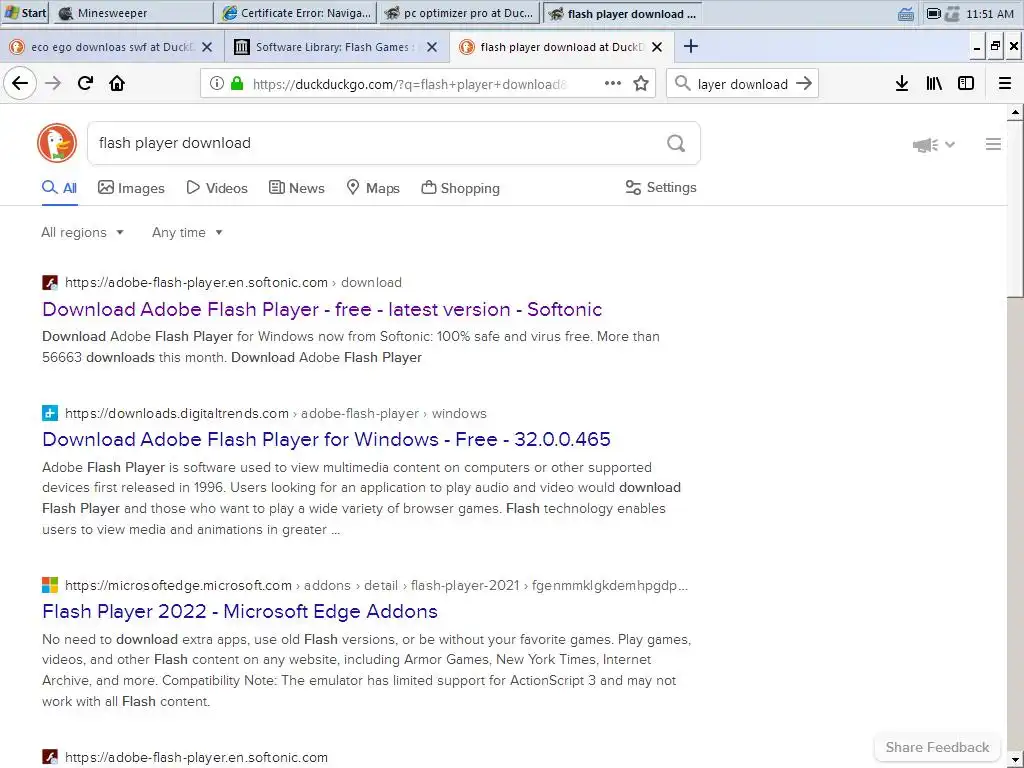Click the page scrollbar up arrow

tap(1015, 113)
